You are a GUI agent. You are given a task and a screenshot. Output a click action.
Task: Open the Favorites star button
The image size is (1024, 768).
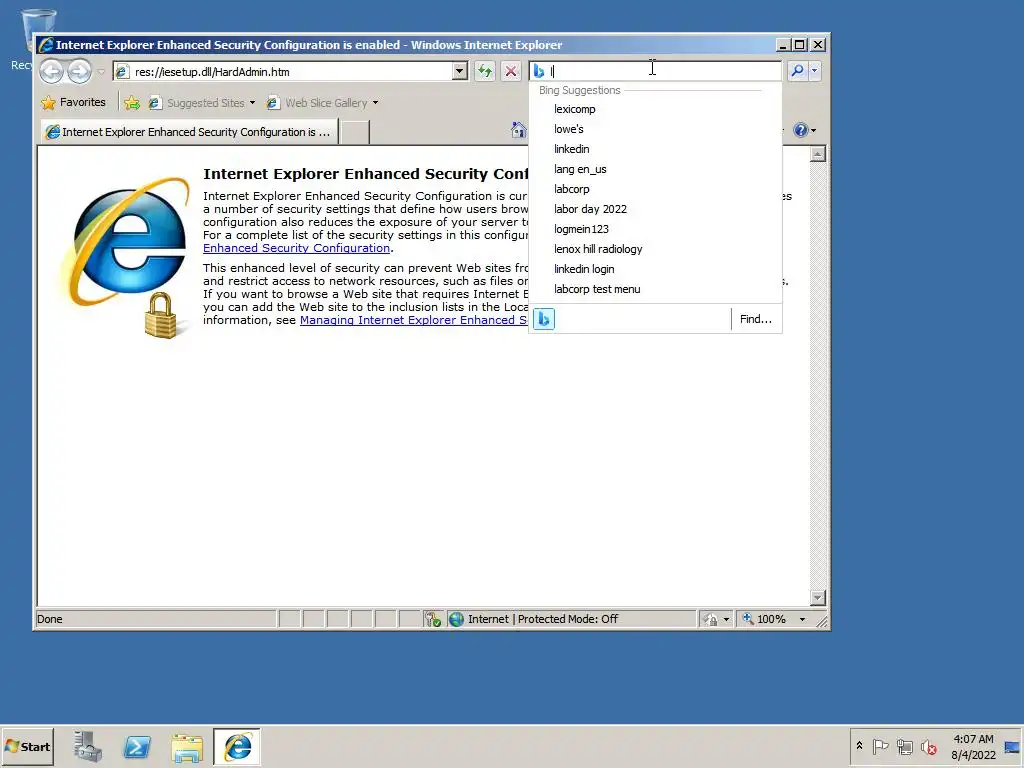pos(73,103)
